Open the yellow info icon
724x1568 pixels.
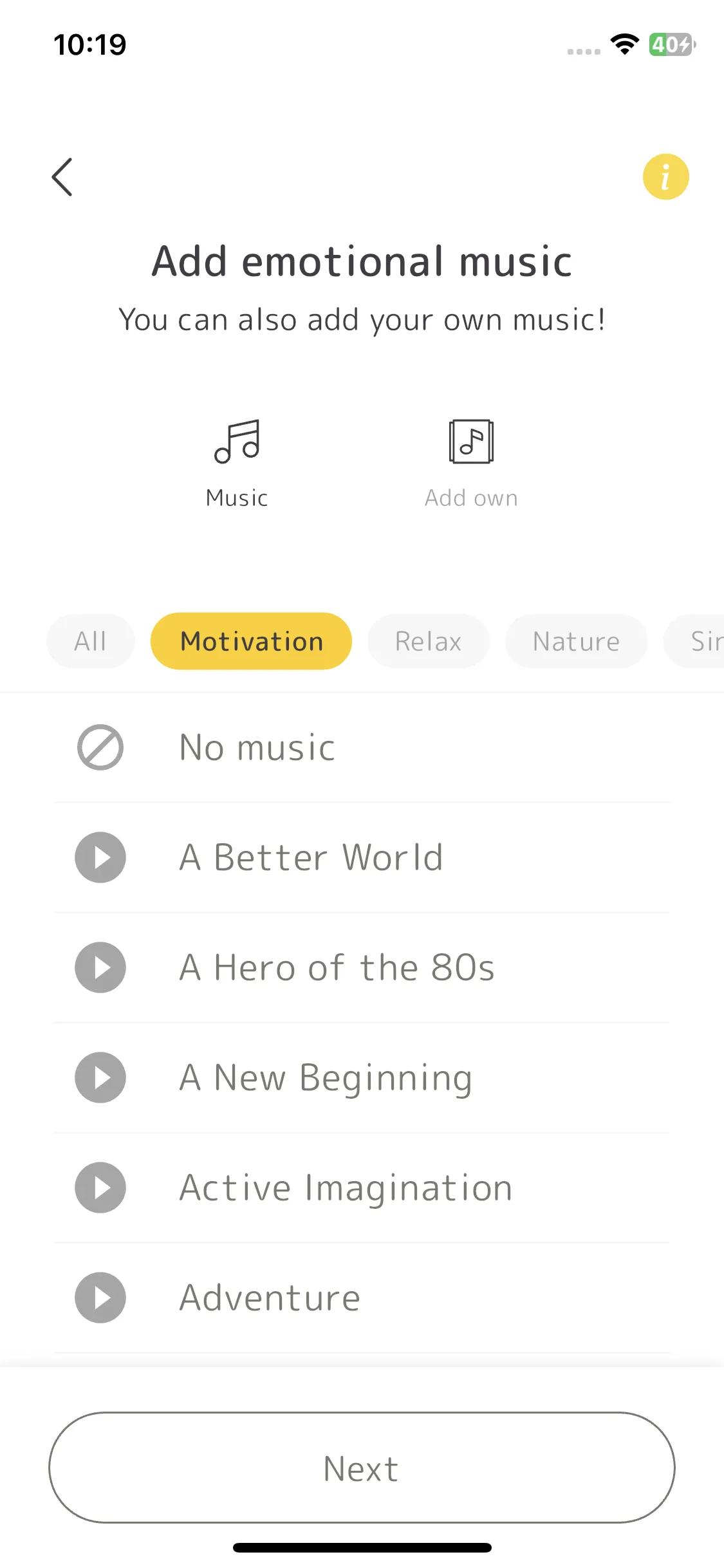tap(665, 177)
